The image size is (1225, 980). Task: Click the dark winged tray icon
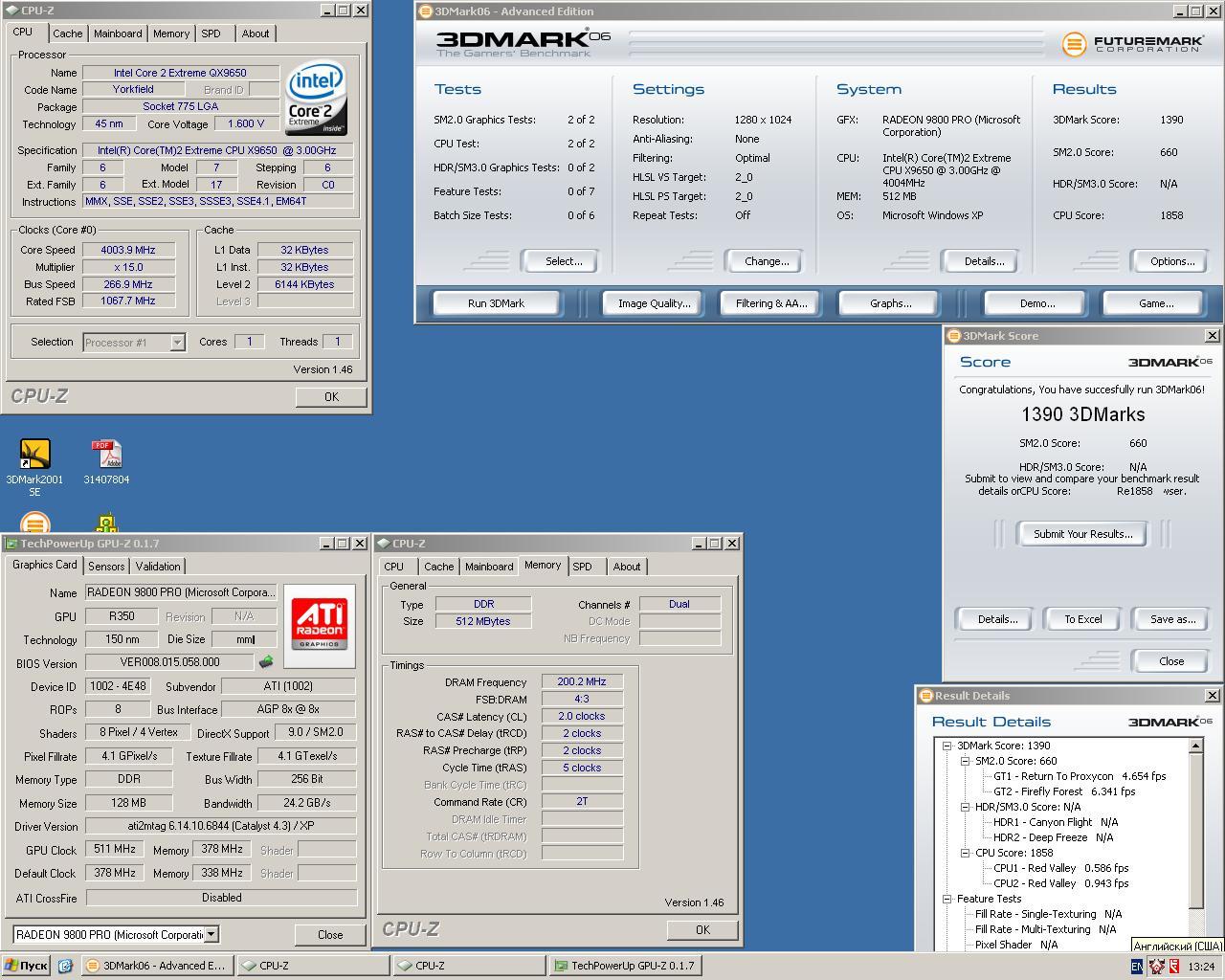coord(1156,967)
